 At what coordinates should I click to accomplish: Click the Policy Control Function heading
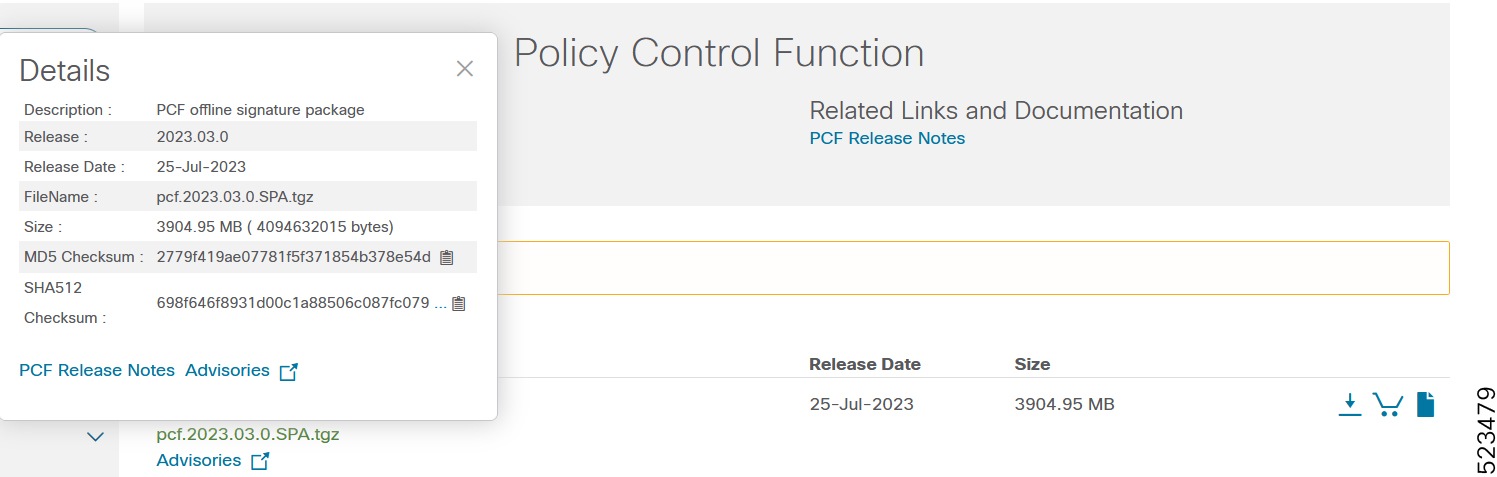point(719,53)
